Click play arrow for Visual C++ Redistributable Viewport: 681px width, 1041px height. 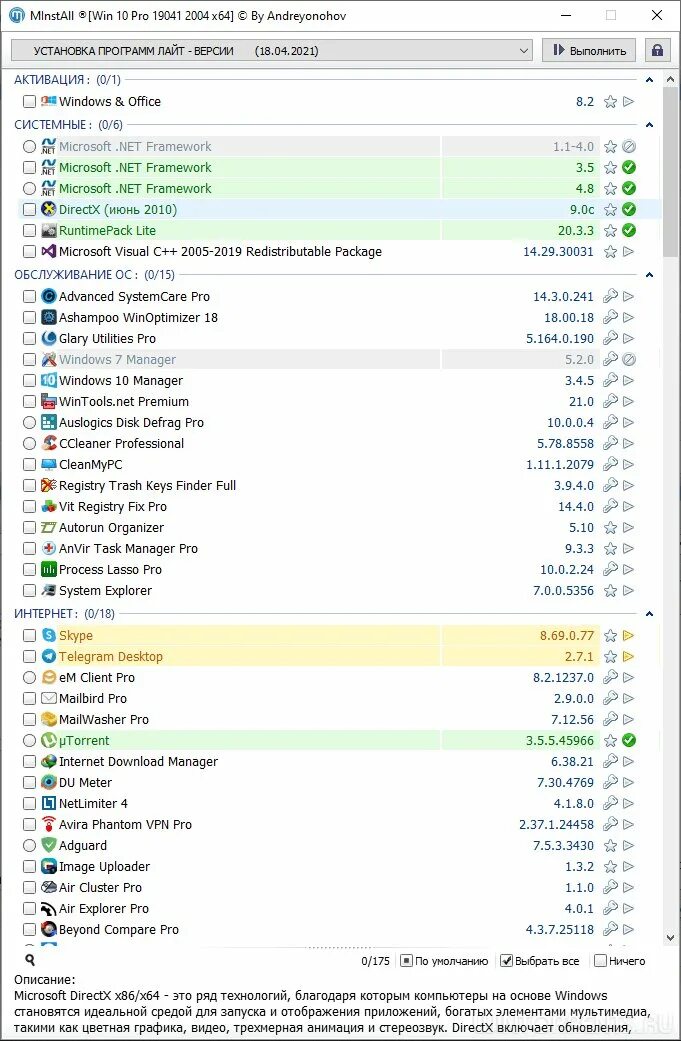coord(629,252)
